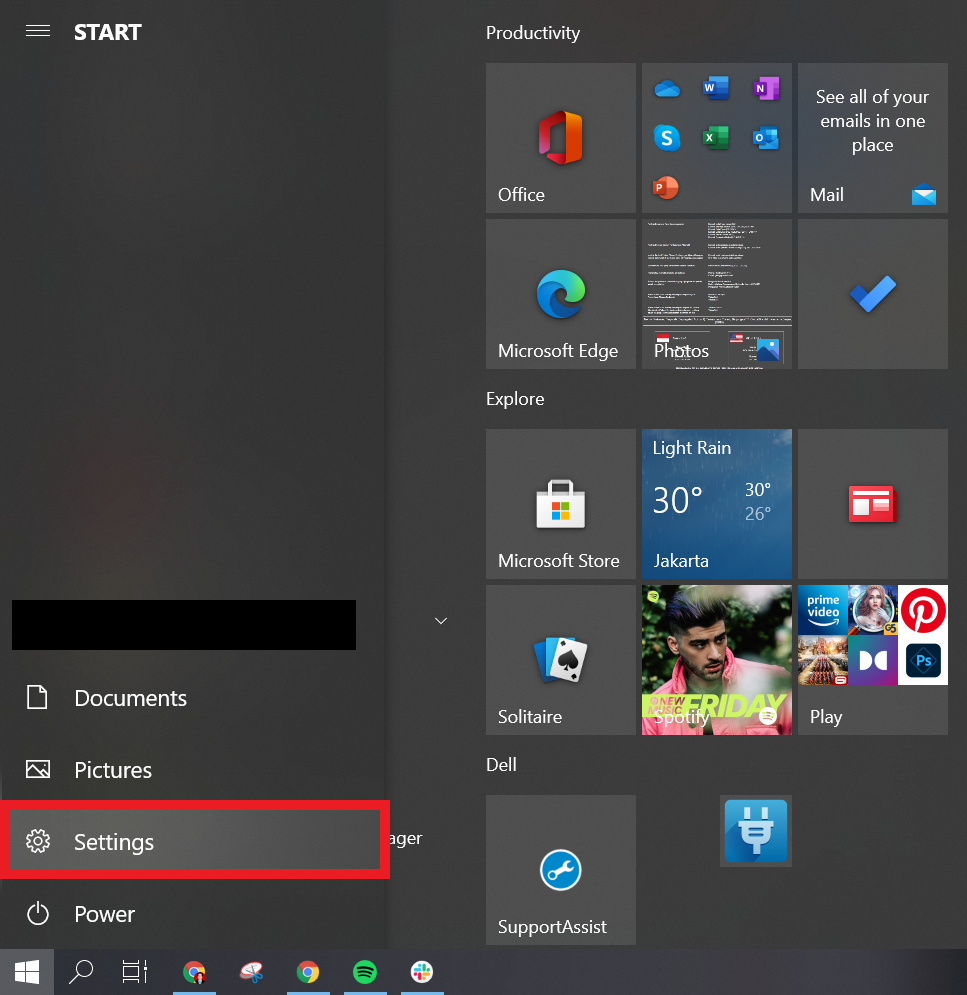Open Settings from the Start menu
This screenshot has height=995, width=967.
tap(194, 841)
